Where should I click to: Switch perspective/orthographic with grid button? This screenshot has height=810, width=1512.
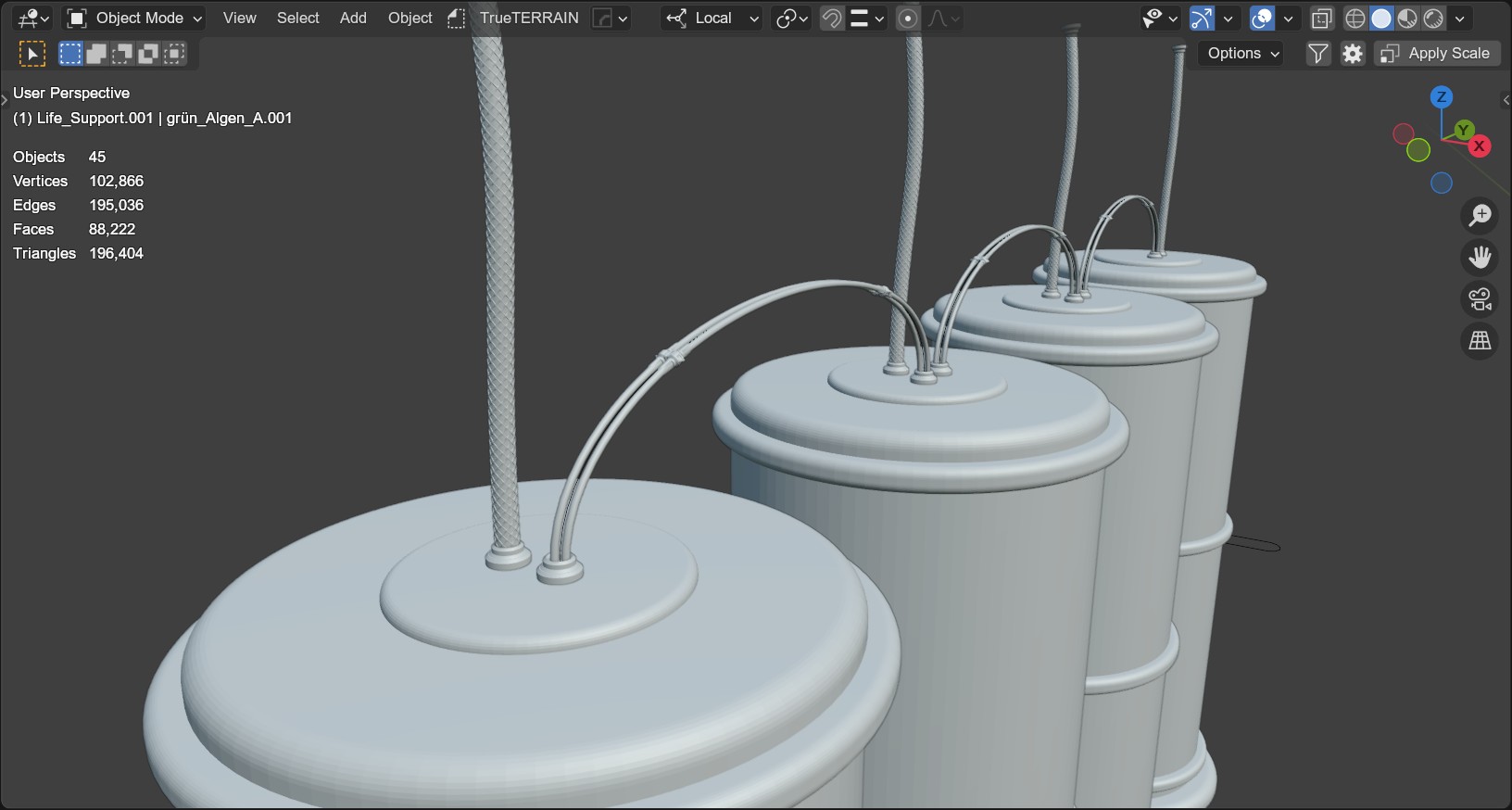click(x=1480, y=341)
